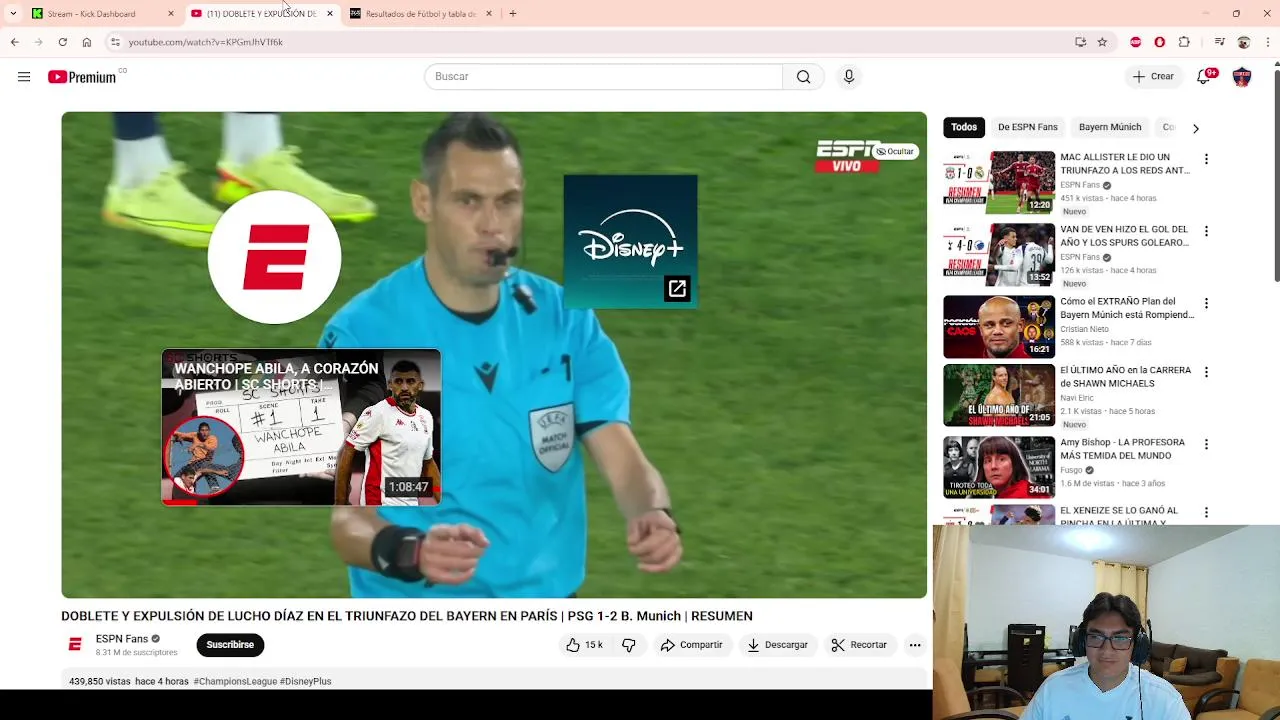Click the Compartir share button
This screenshot has width=1280, height=720.
coord(691,645)
